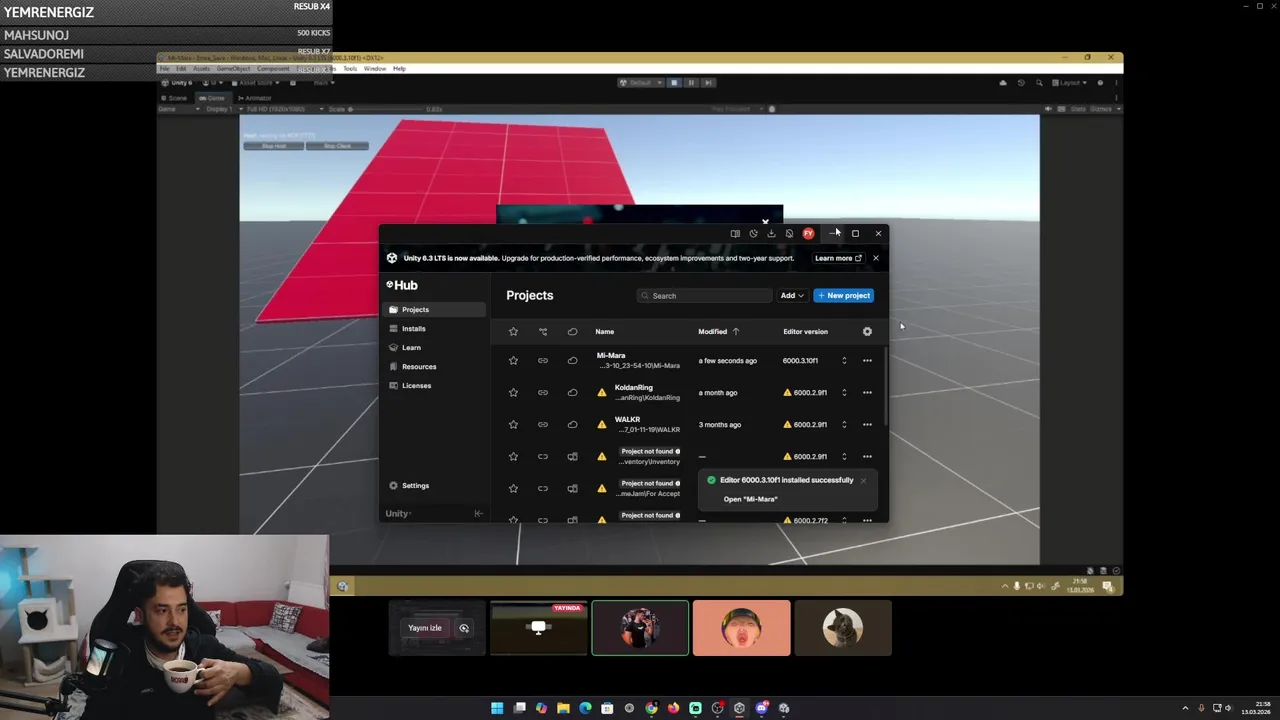Pause play mode in Unity Editor

tap(690, 83)
